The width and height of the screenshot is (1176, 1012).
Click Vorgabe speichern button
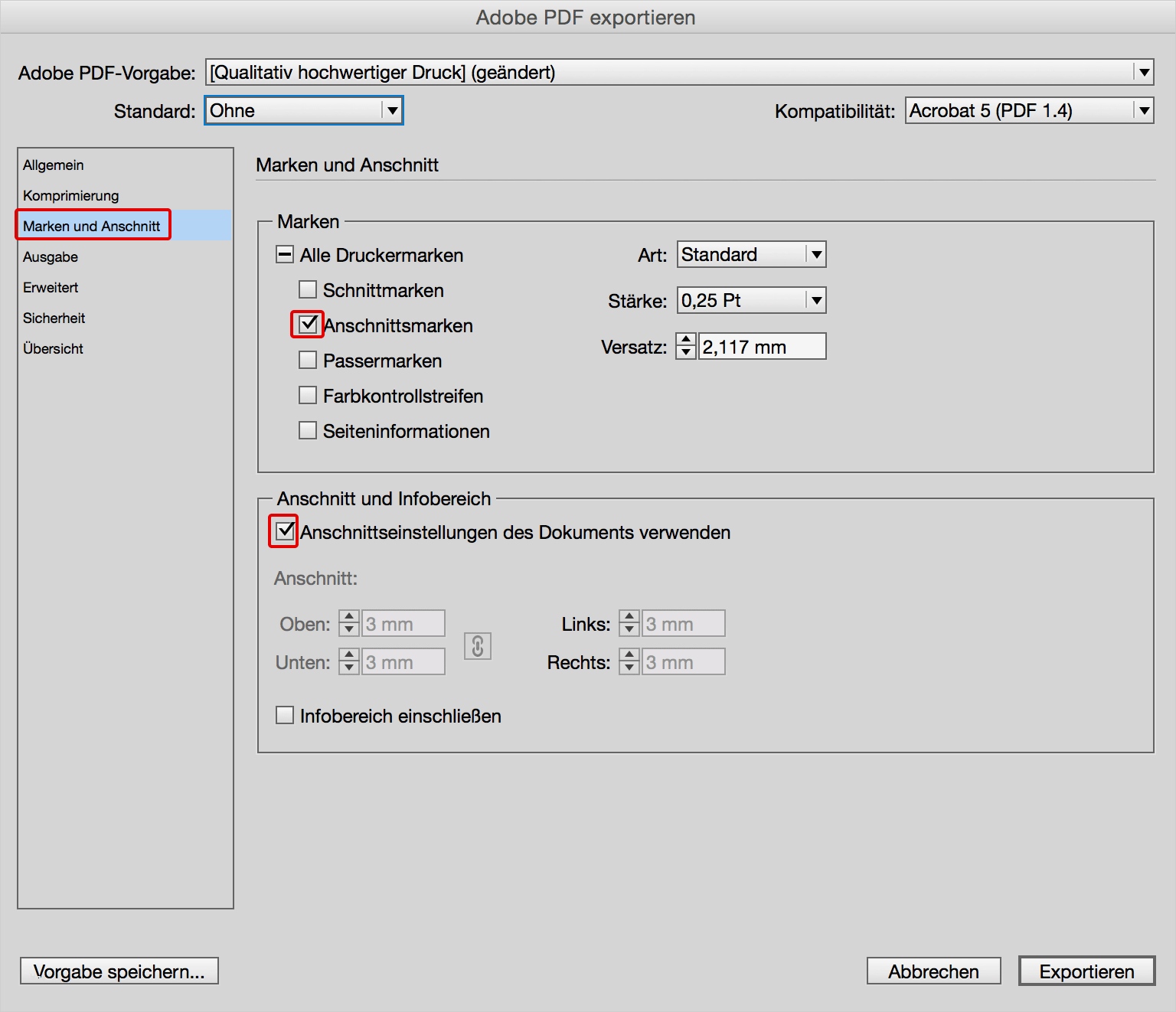coord(119,971)
